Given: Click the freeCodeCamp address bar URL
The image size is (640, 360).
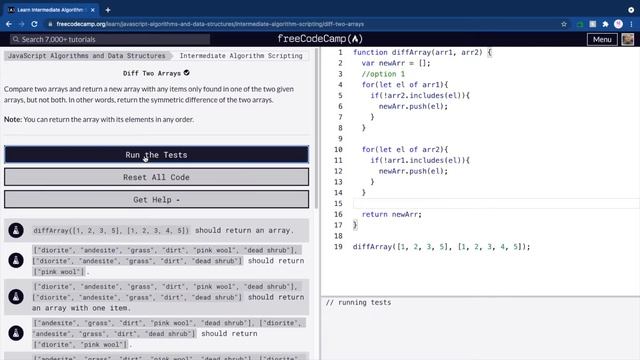Looking at the screenshot, I should [210, 24].
